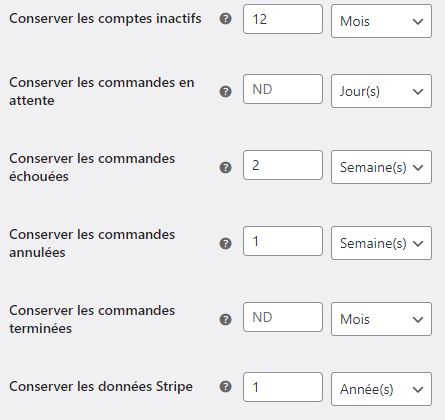The height and width of the screenshot is (420, 445).
Task: Open help icon for données Stripe
Action: coord(226,387)
